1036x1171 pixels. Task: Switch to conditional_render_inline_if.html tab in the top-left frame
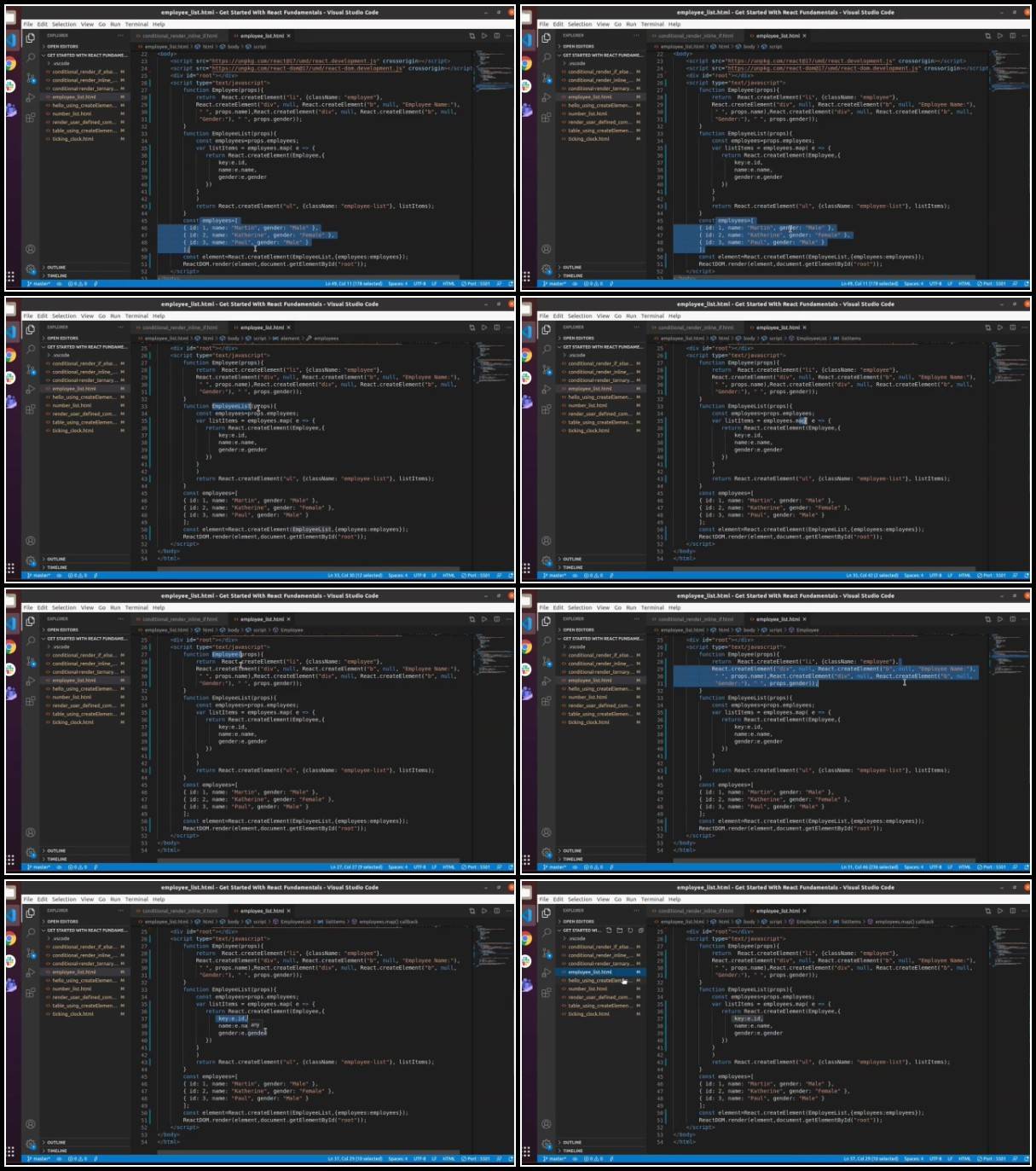pyautogui.click(x=178, y=36)
